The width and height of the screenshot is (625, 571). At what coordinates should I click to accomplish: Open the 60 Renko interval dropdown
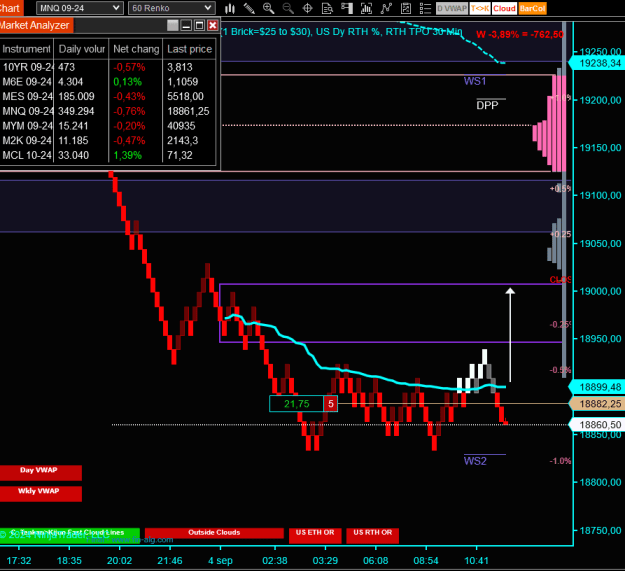(x=171, y=8)
